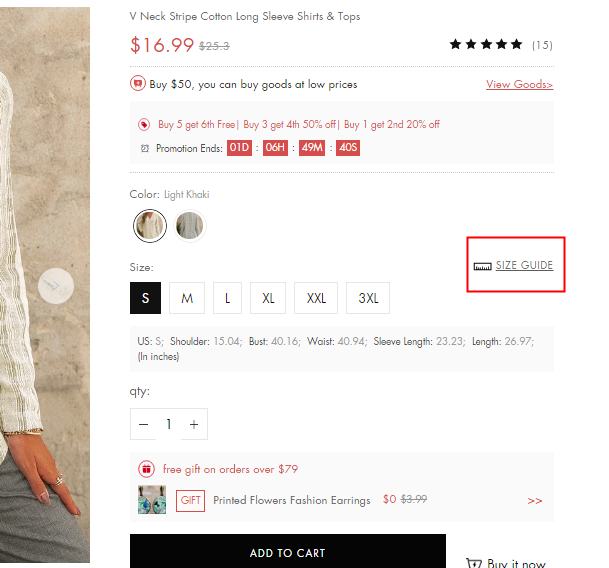Select size S option
609x568 pixels.
145,298
